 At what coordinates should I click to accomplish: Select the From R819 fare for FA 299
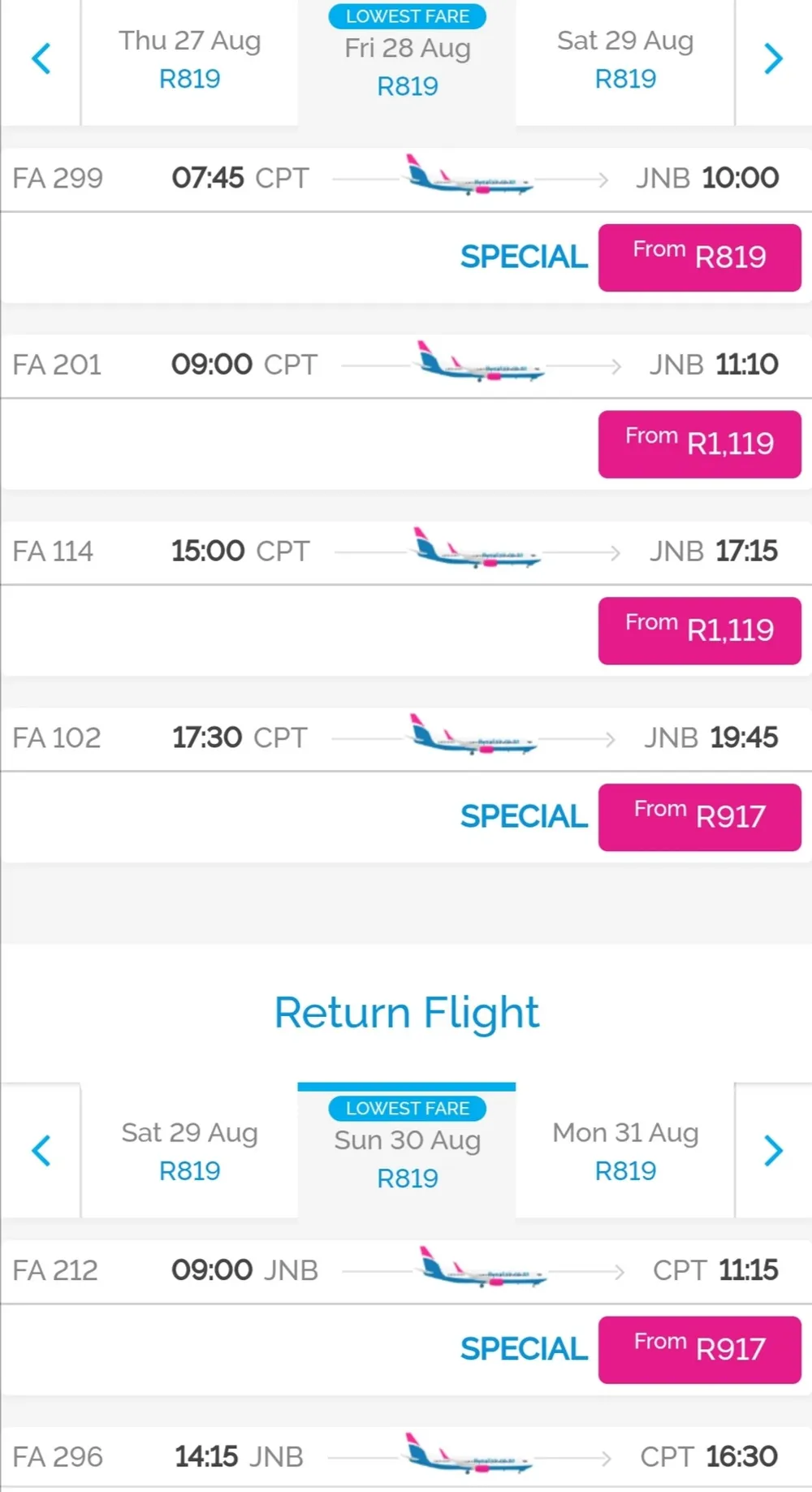click(x=699, y=257)
